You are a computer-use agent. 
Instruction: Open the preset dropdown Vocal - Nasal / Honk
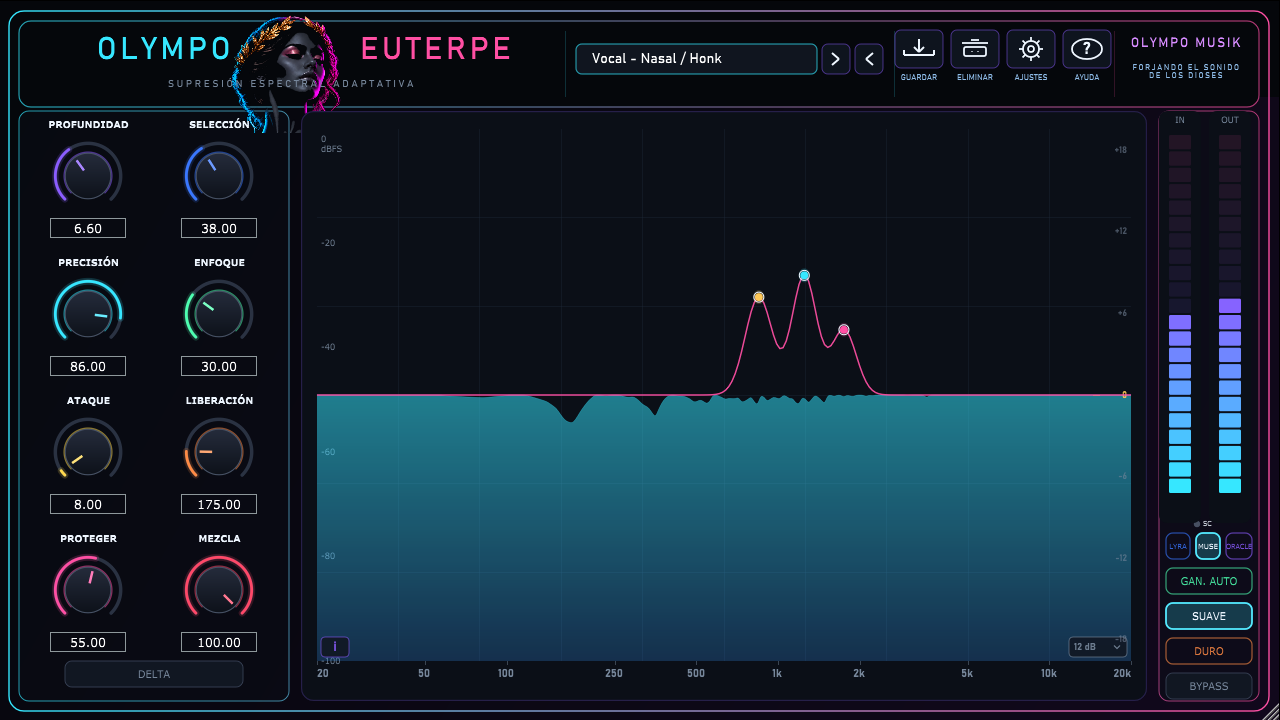click(x=696, y=59)
